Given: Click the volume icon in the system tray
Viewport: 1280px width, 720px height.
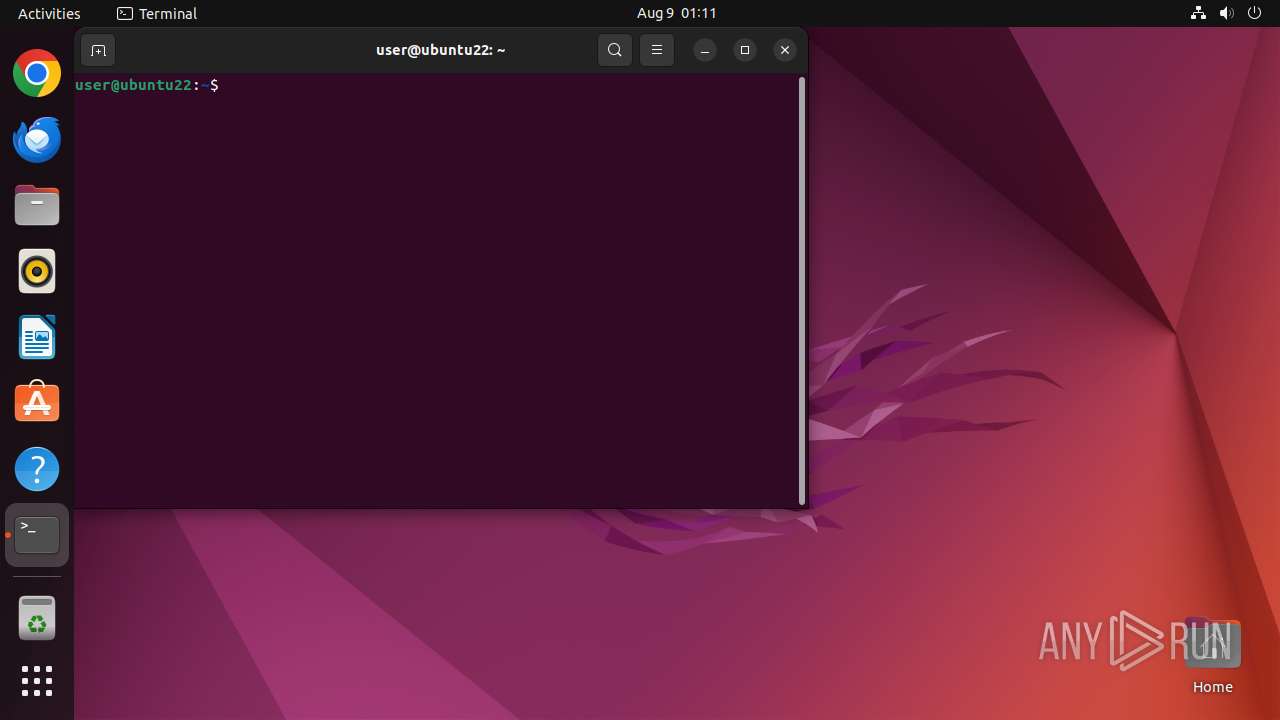Looking at the screenshot, I should pos(1226,13).
